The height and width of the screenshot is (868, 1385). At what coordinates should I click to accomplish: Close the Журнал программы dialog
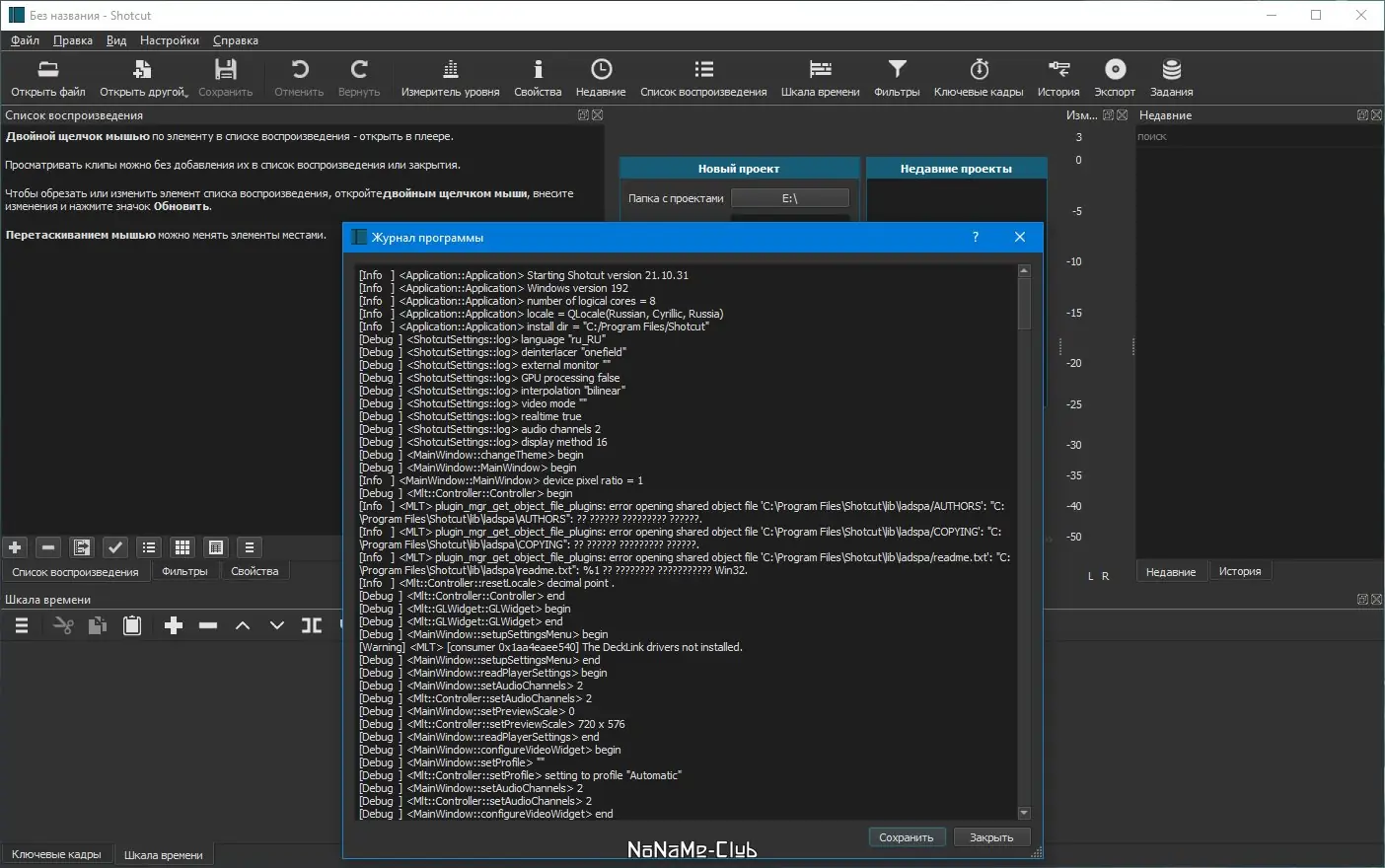(x=1020, y=237)
